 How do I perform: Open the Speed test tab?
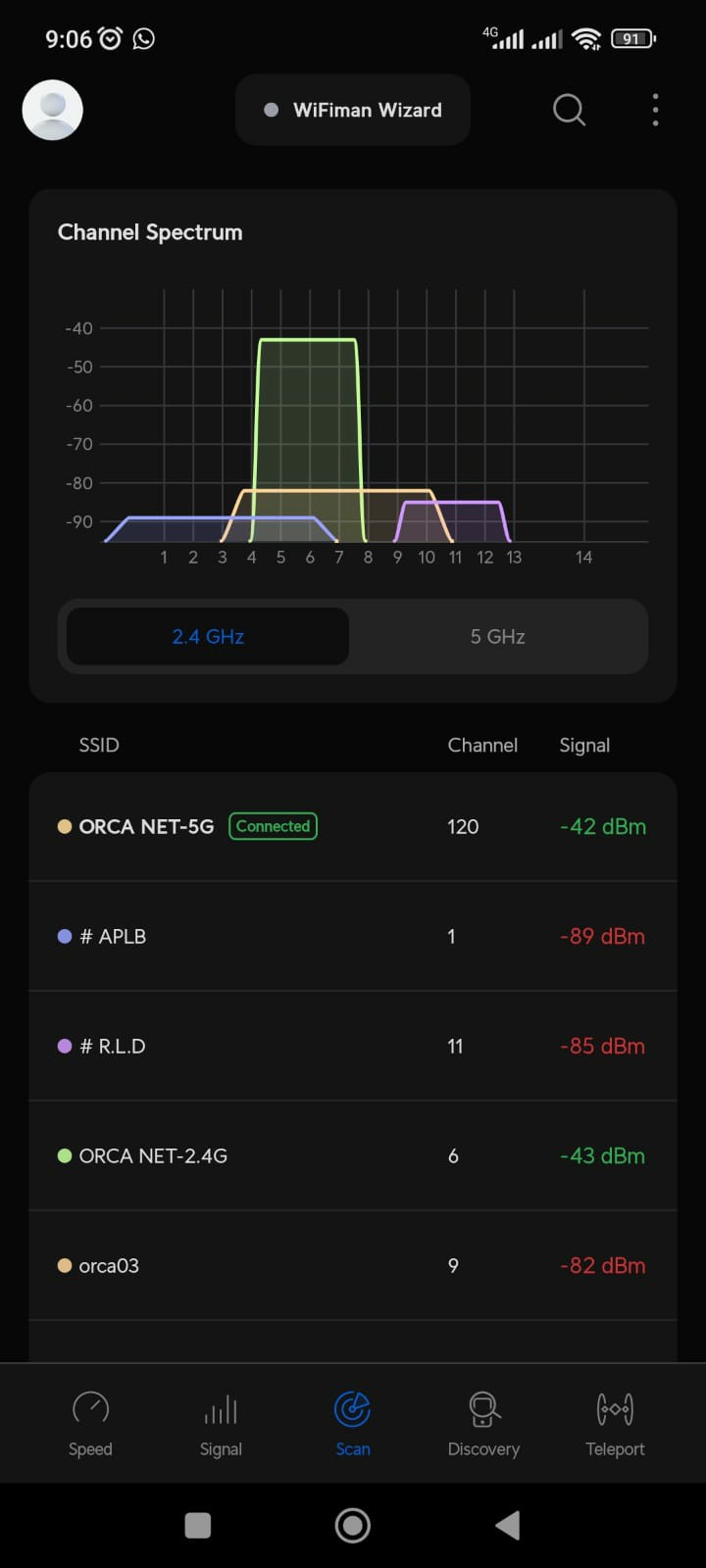(x=90, y=1422)
